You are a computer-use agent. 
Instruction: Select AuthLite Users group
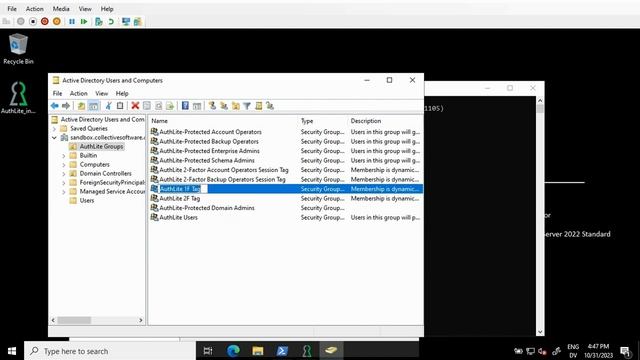click(178, 218)
